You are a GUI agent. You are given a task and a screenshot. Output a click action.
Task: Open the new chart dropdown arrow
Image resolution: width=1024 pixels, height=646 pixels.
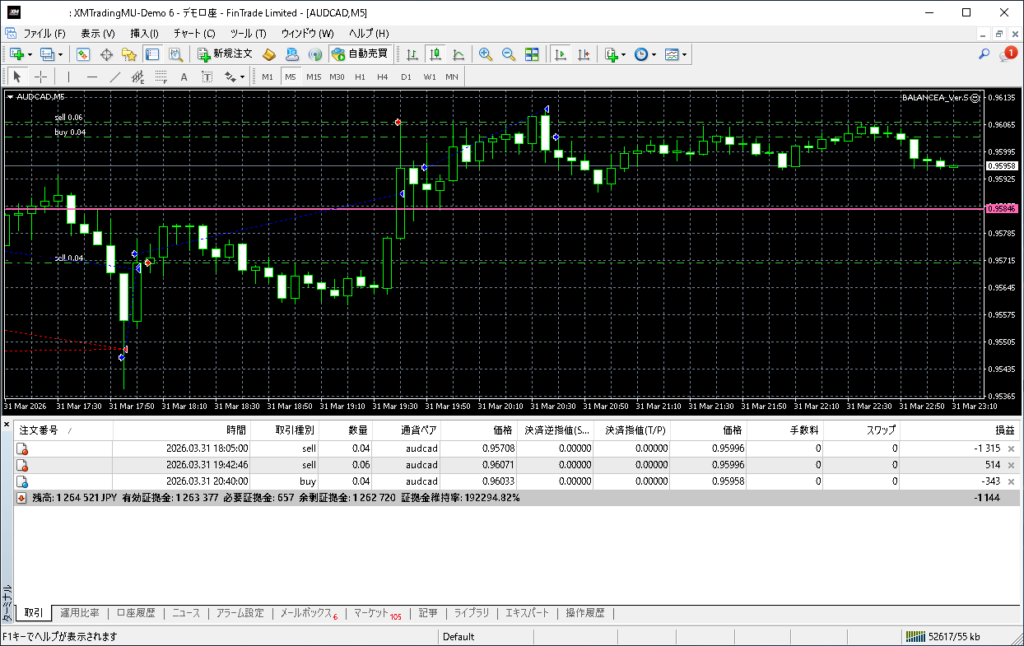(30, 54)
